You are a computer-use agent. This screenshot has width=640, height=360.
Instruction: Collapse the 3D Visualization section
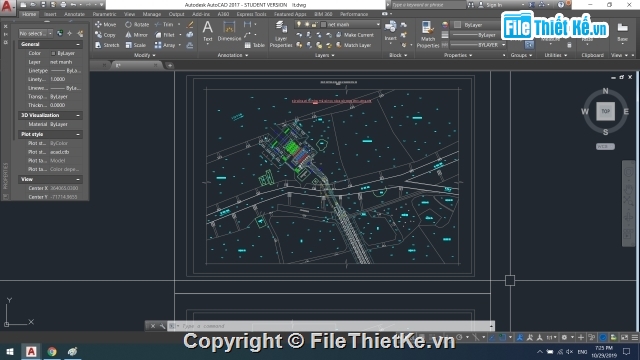(78, 116)
